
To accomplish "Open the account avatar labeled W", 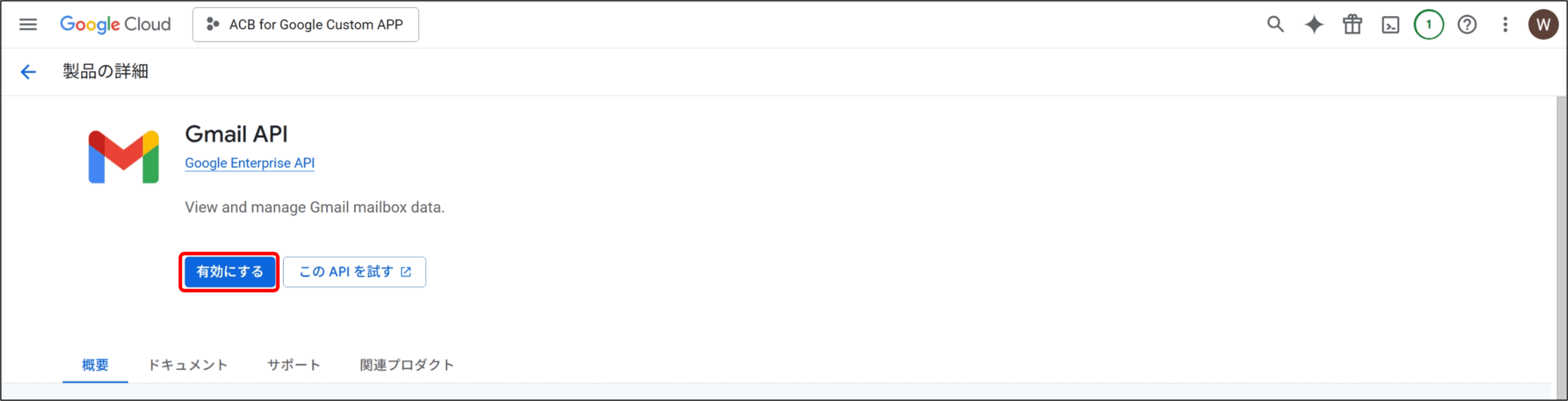I will (1543, 25).
